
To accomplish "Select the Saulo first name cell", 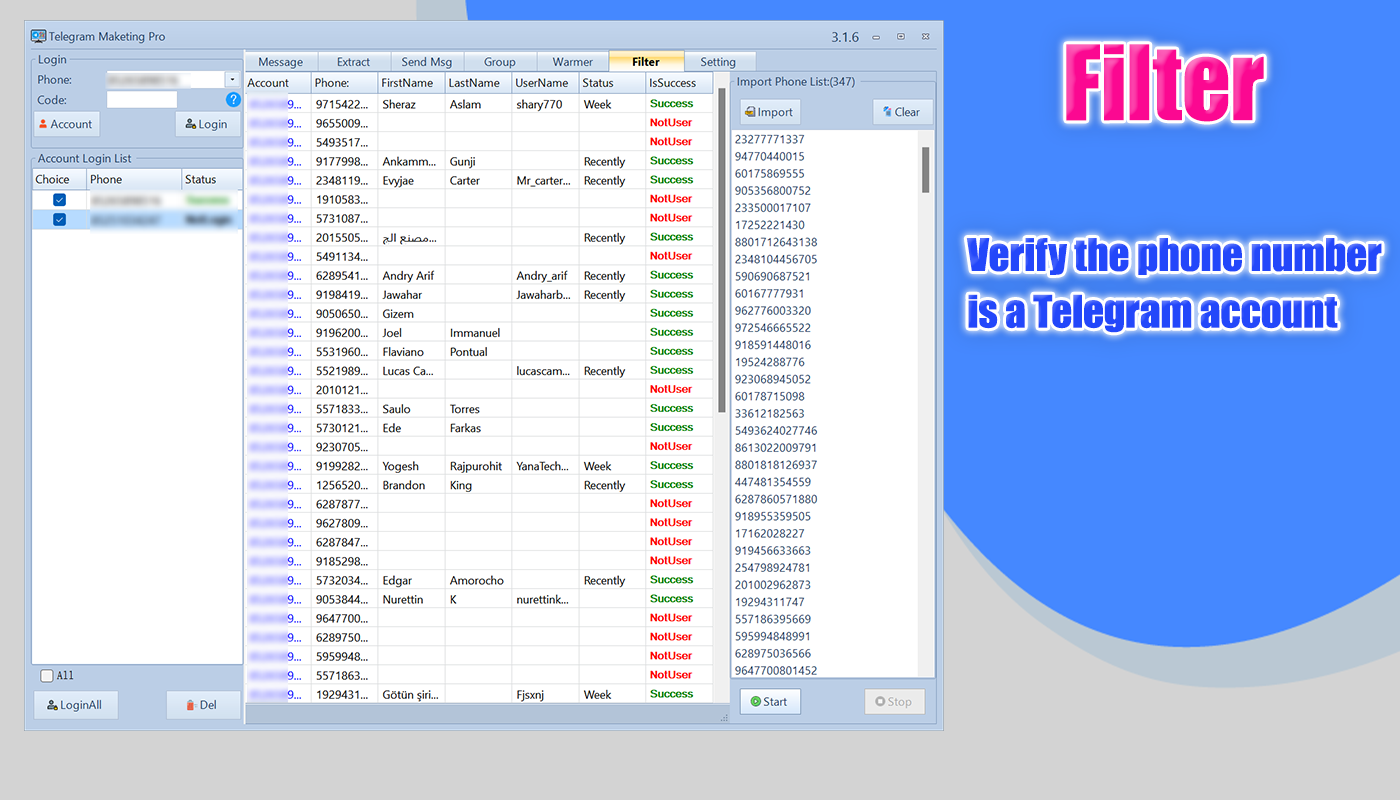I will (x=412, y=409).
